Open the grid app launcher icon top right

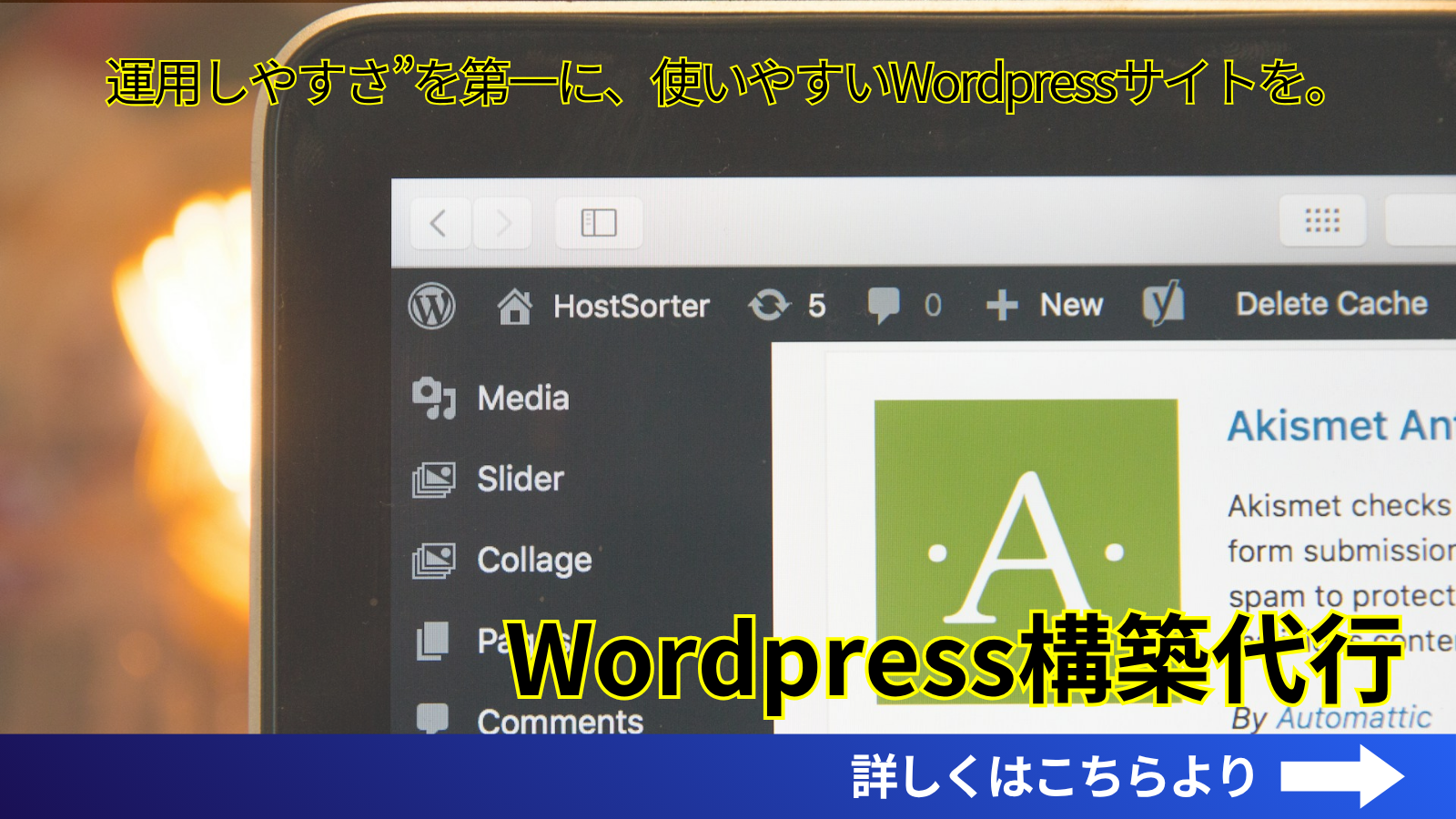1325,218
